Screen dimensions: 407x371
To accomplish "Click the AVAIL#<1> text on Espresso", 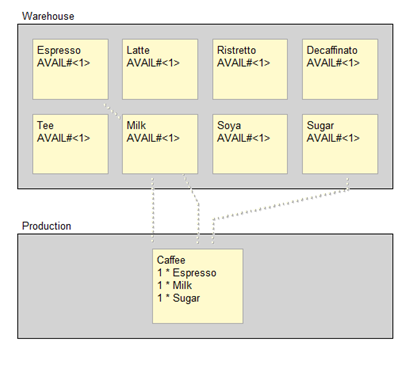I will coord(63,63).
